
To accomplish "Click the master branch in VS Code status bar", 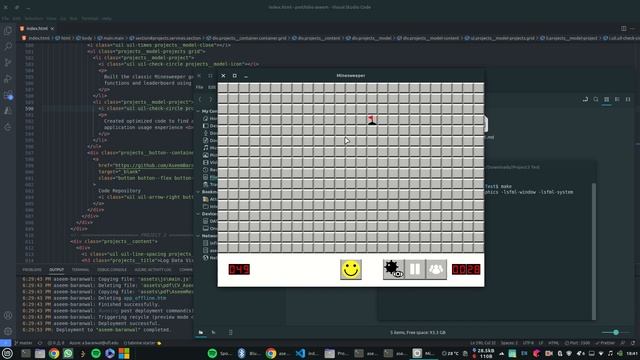I will pos(24,343).
